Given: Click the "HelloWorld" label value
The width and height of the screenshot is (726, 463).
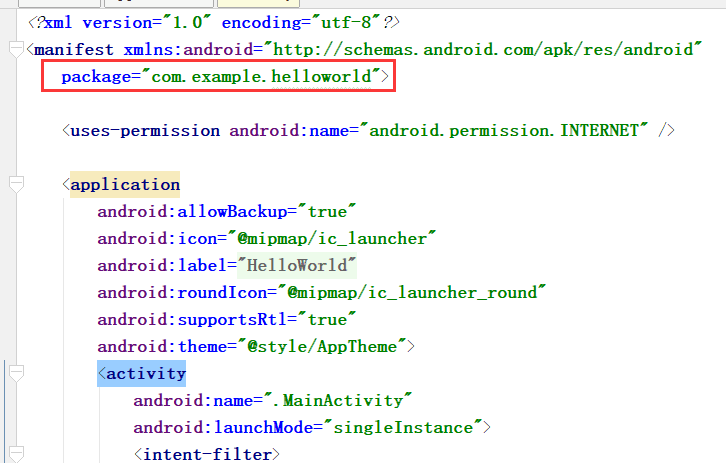Looking at the screenshot, I should pyautogui.click(x=297, y=265).
